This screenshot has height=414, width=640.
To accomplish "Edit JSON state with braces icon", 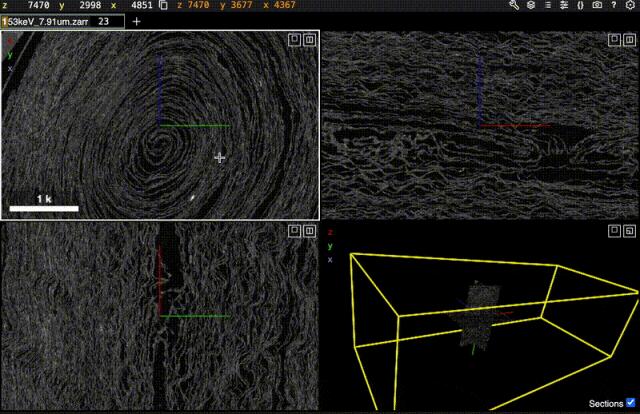I will pos(580,5).
